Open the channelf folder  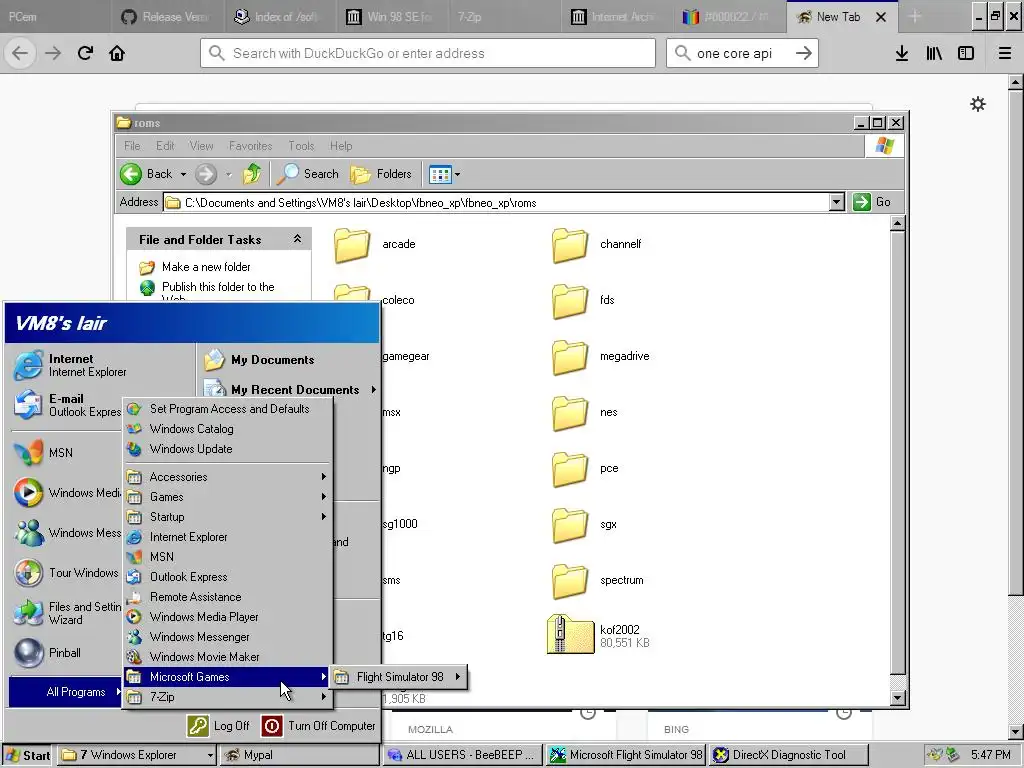(596, 245)
